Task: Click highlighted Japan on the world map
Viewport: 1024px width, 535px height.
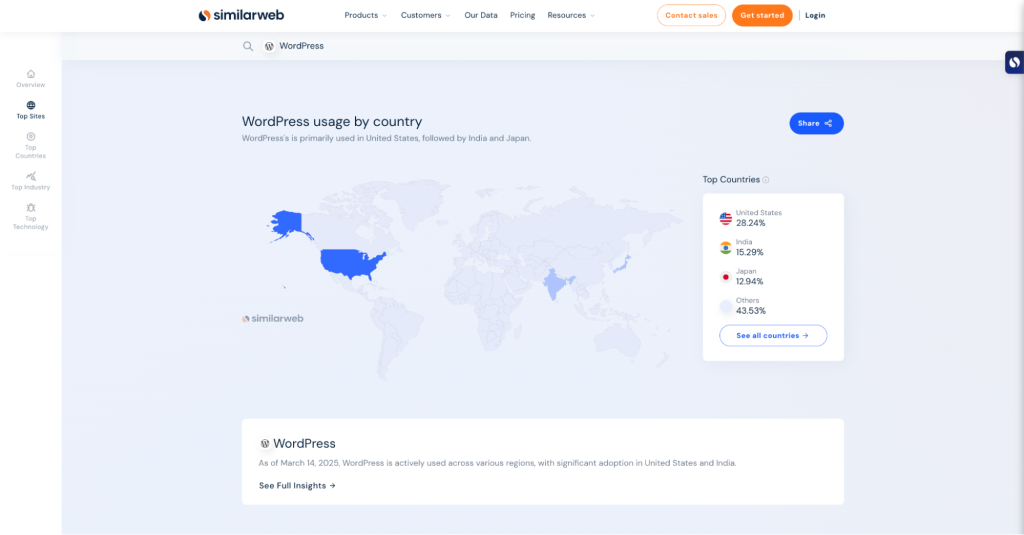Action: click(x=623, y=263)
